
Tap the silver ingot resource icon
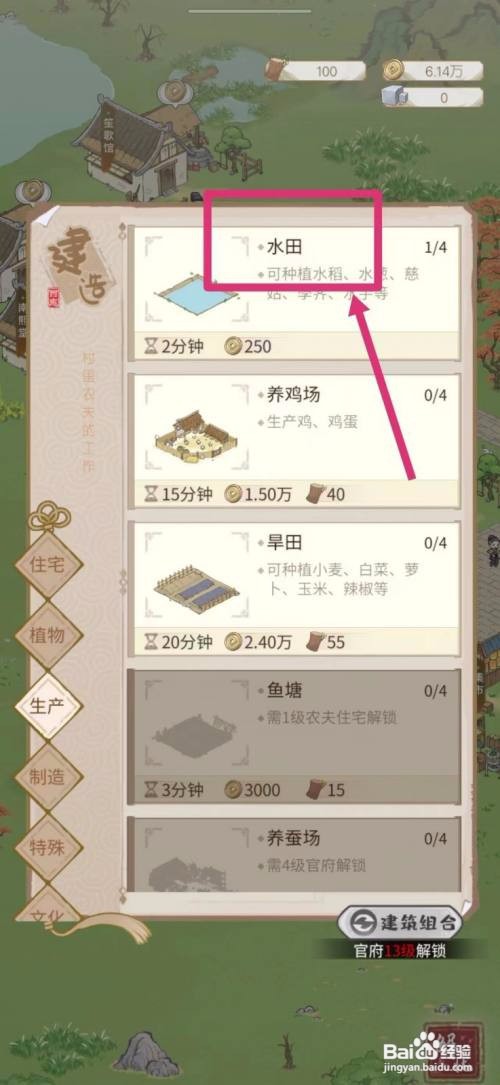coord(394,98)
